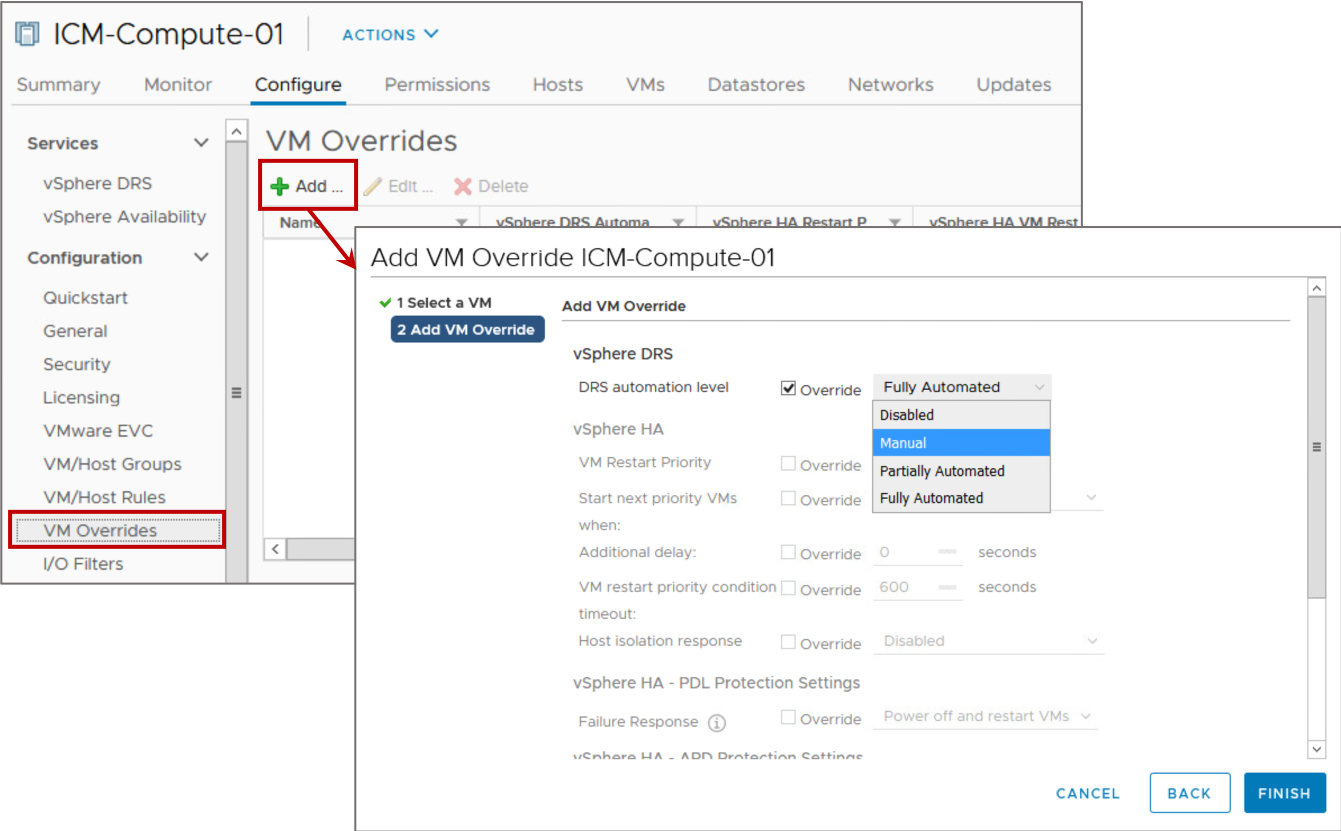1341x831 pixels.
Task: Enable the Failure Response Override checkbox
Action: [x=788, y=717]
